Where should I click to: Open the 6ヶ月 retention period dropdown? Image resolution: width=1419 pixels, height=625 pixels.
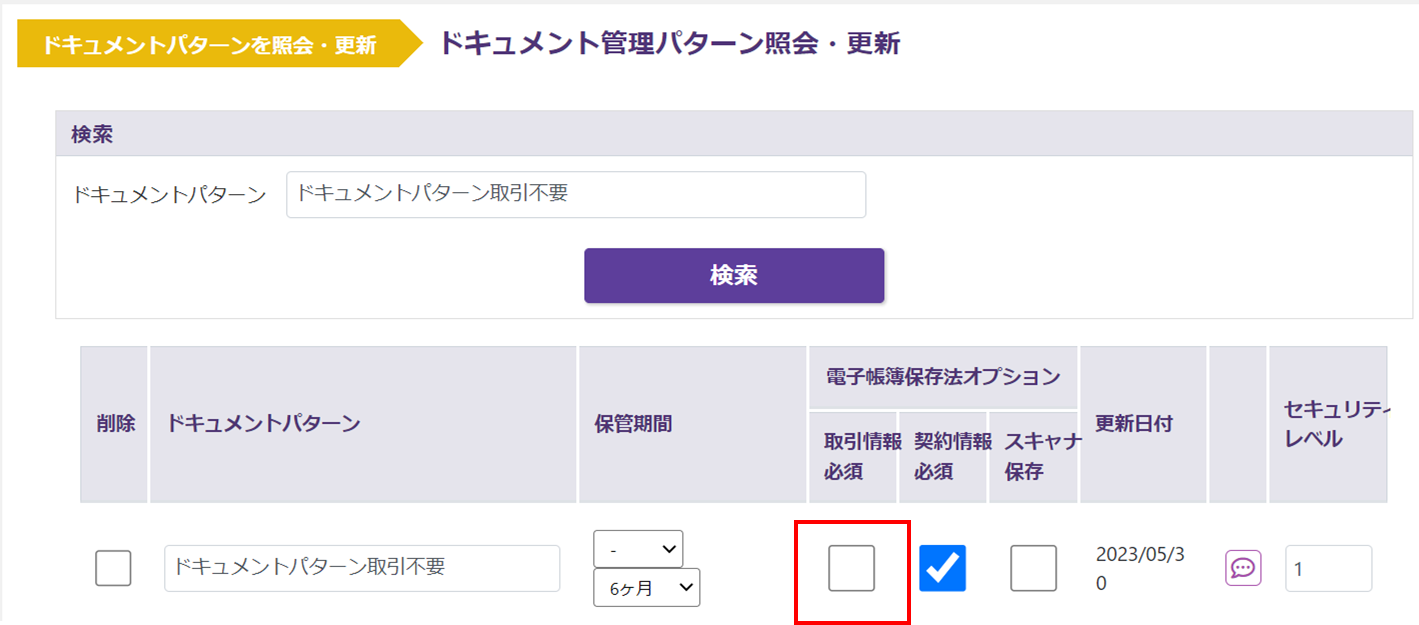pos(646,588)
